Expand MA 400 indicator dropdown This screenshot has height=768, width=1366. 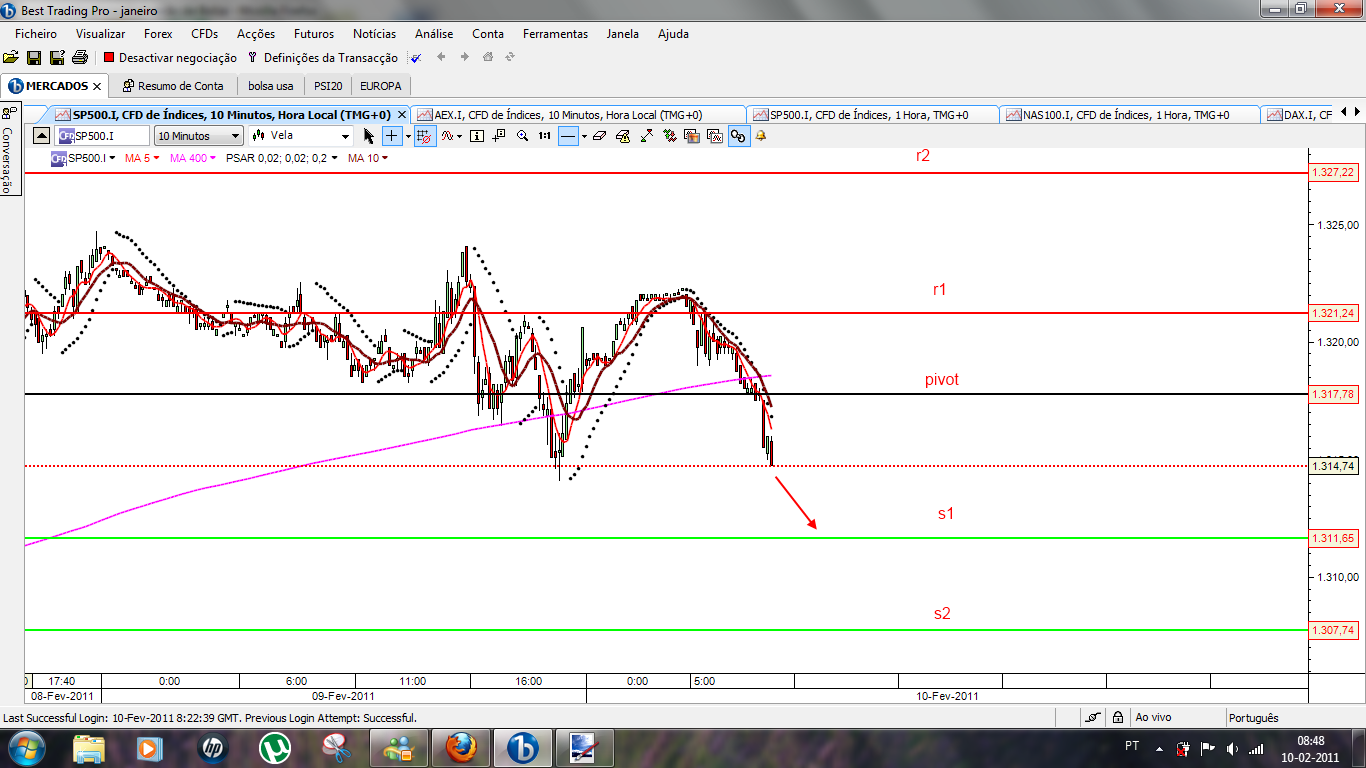pyautogui.click(x=213, y=158)
